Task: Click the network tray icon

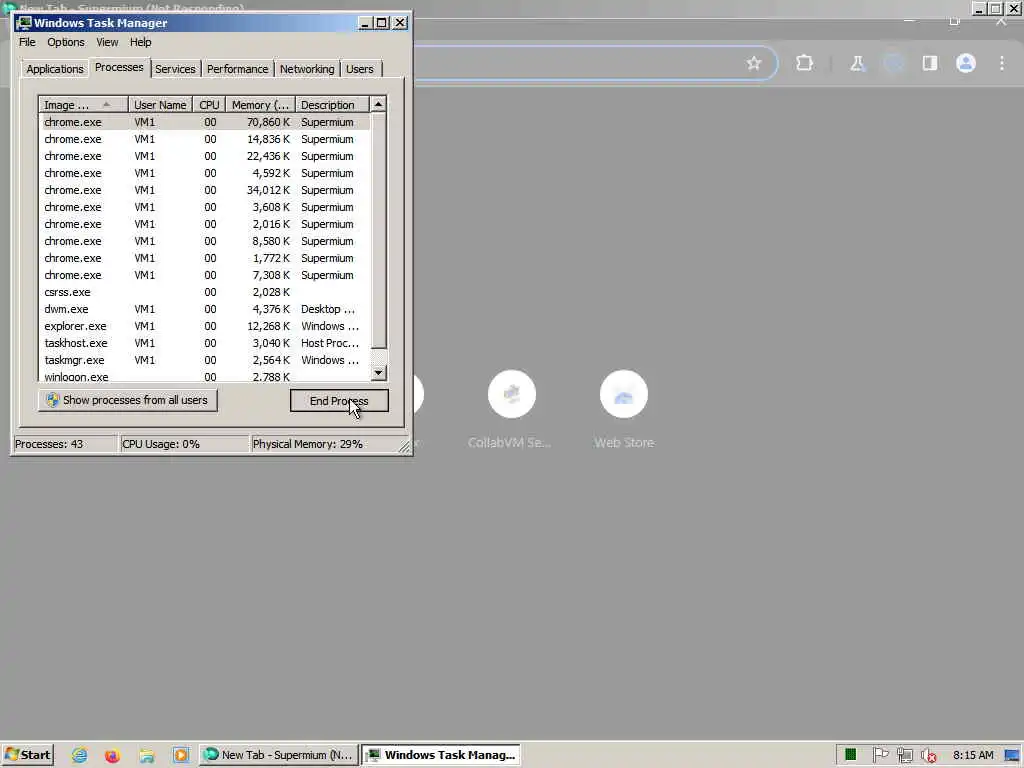Action: tap(904, 756)
